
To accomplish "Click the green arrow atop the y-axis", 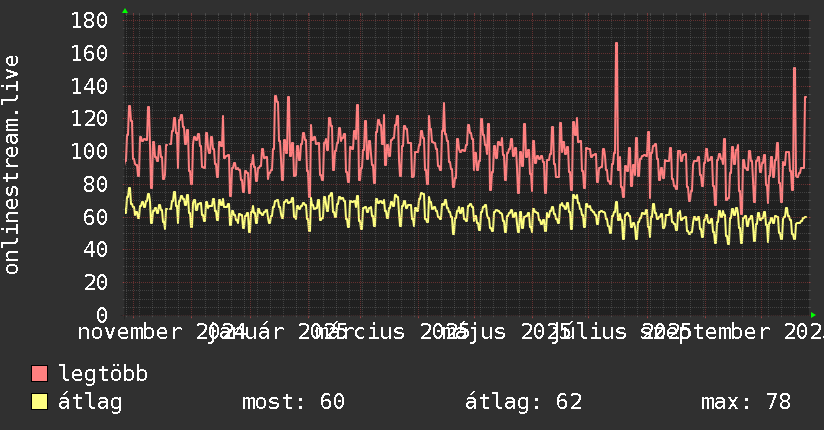I will [x=125, y=11].
